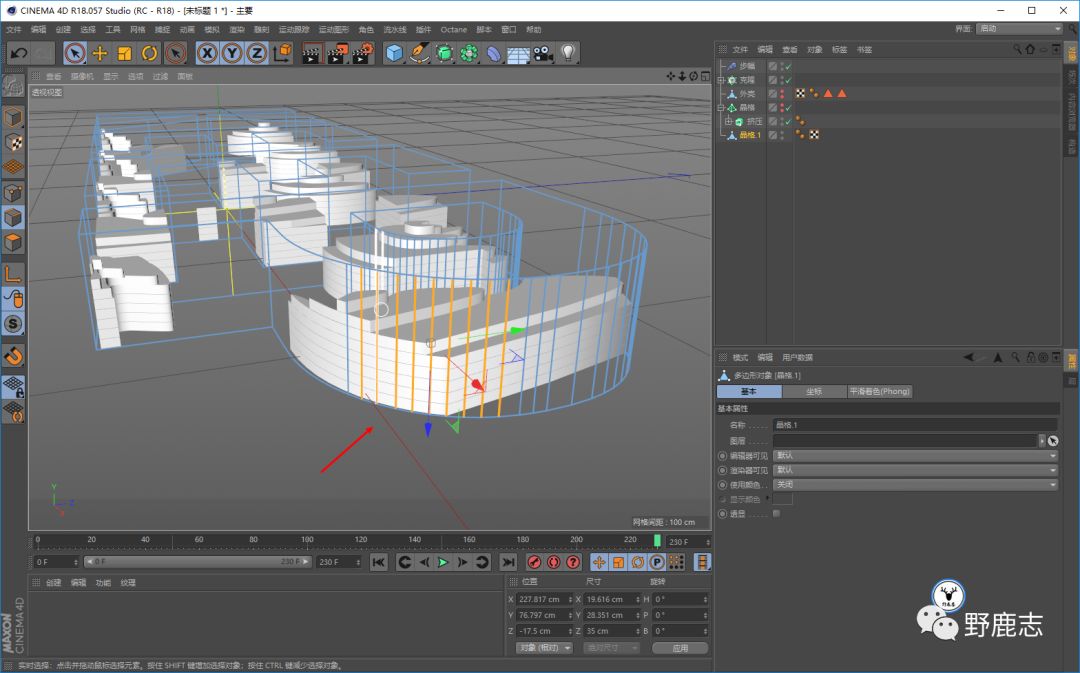Click the Undo arrow icon
This screenshot has width=1080, height=673.
click(18, 53)
